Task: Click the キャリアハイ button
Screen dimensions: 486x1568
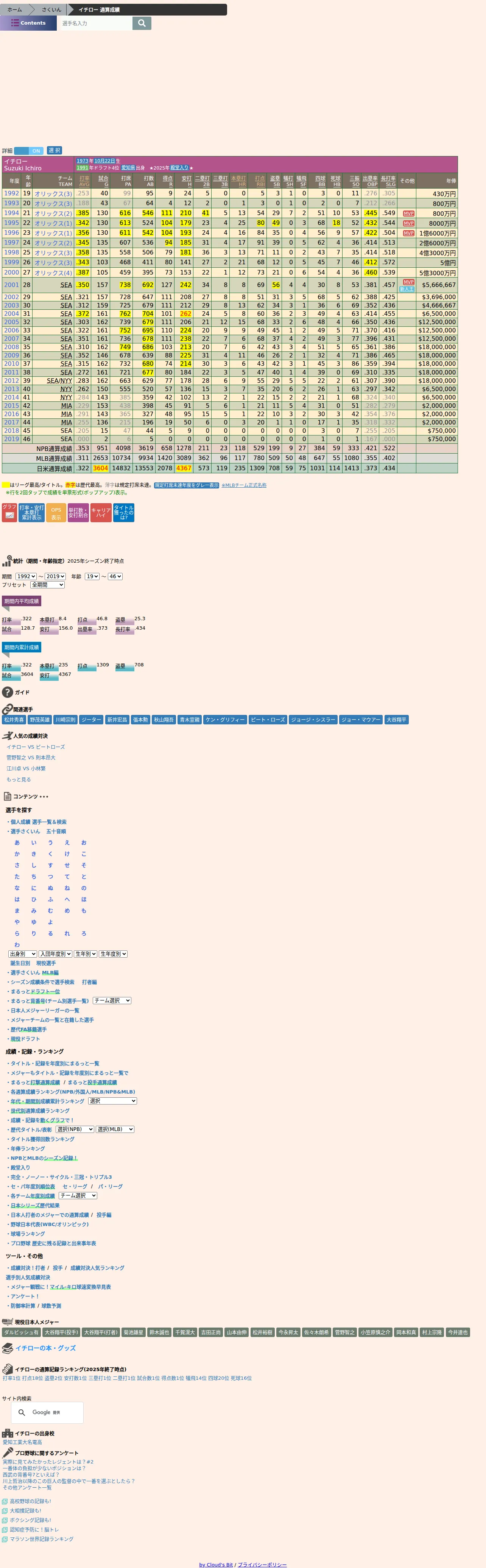Action: click(101, 512)
